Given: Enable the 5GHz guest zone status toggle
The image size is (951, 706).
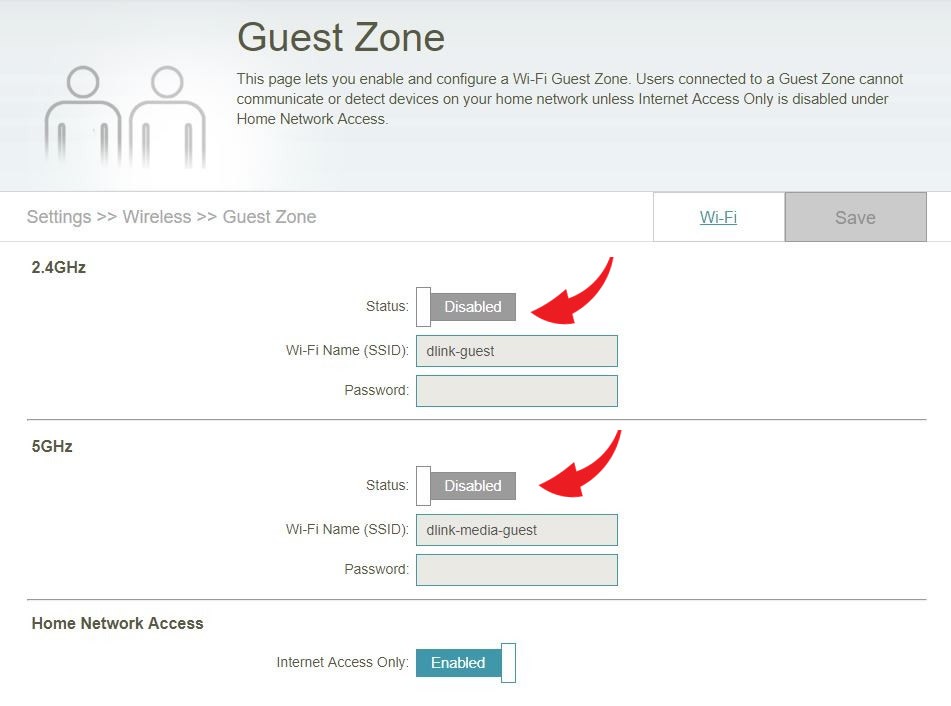Looking at the screenshot, I should tap(466, 486).
